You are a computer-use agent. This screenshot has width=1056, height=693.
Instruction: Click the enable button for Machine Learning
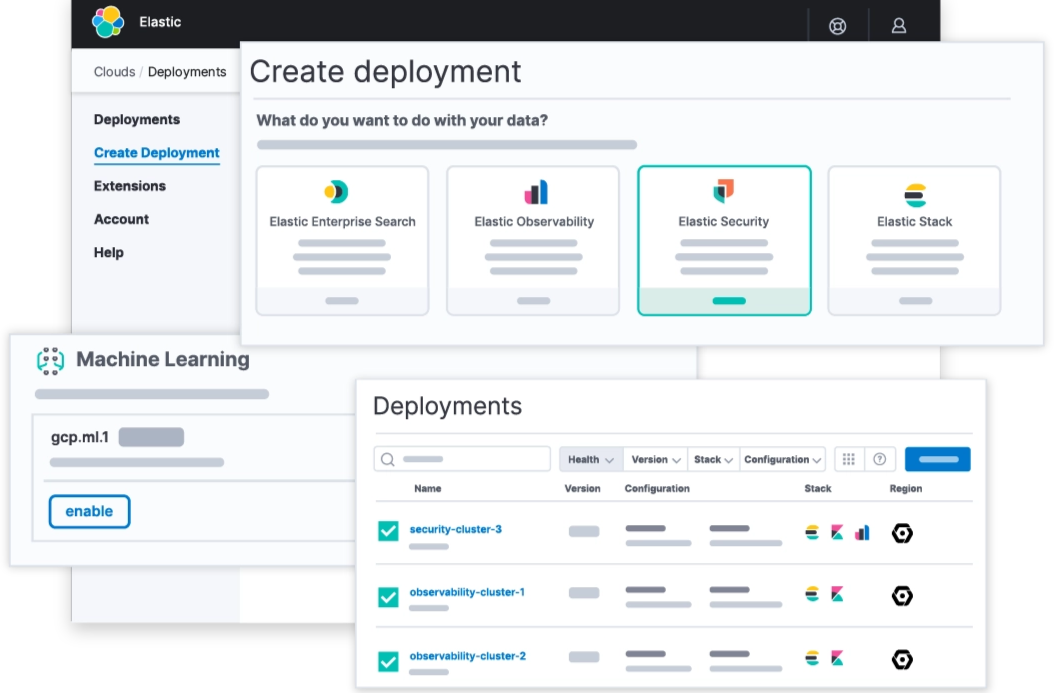tap(89, 511)
